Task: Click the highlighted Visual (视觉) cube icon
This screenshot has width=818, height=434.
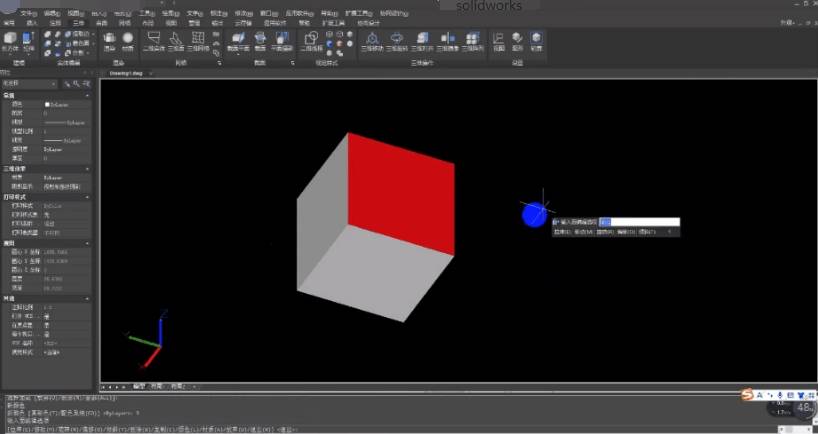Action: point(536,41)
